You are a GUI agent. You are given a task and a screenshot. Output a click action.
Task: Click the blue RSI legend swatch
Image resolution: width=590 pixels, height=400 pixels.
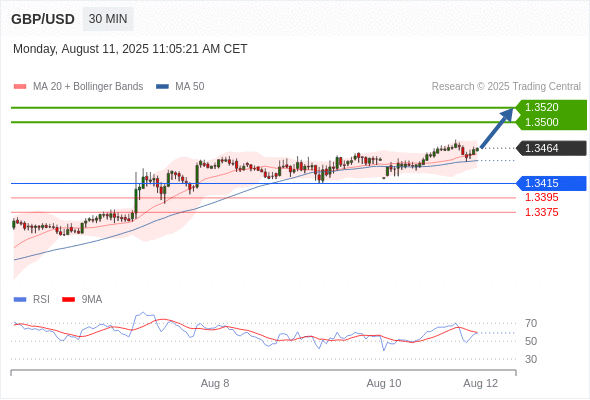(x=20, y=300)
